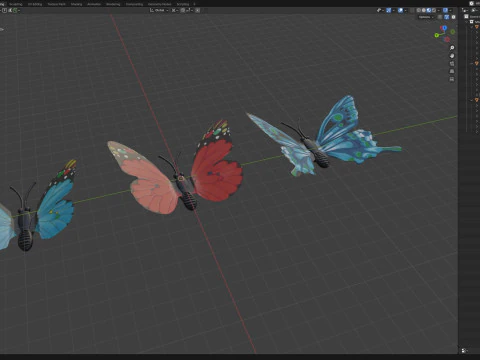Toggle viewport overlays display
Screen dimensions: 480x360
coord(400,10)
